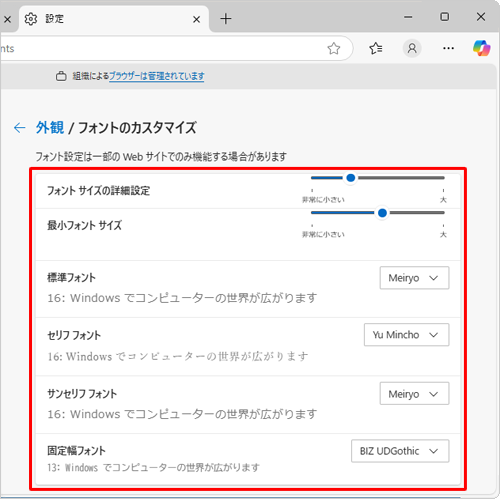Click the サンセリフ フォント label

tap(82, 394)
